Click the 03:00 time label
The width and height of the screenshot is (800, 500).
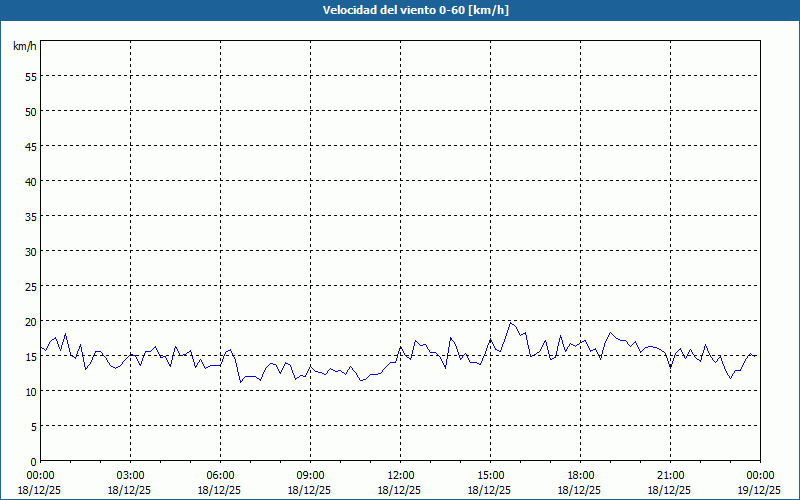click(x=130, y=475)
